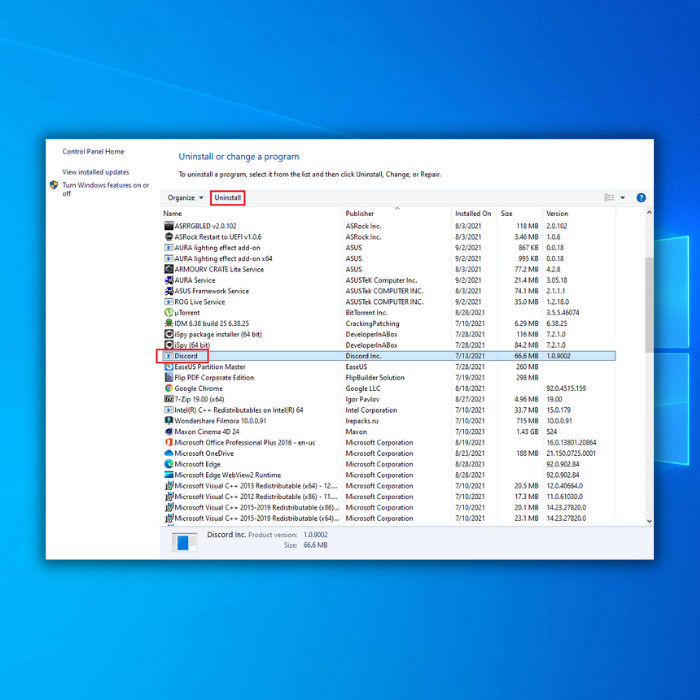Click the Discord Inc. publisher cell
This screenshot has width=700, height=700.
coord(363,356)
